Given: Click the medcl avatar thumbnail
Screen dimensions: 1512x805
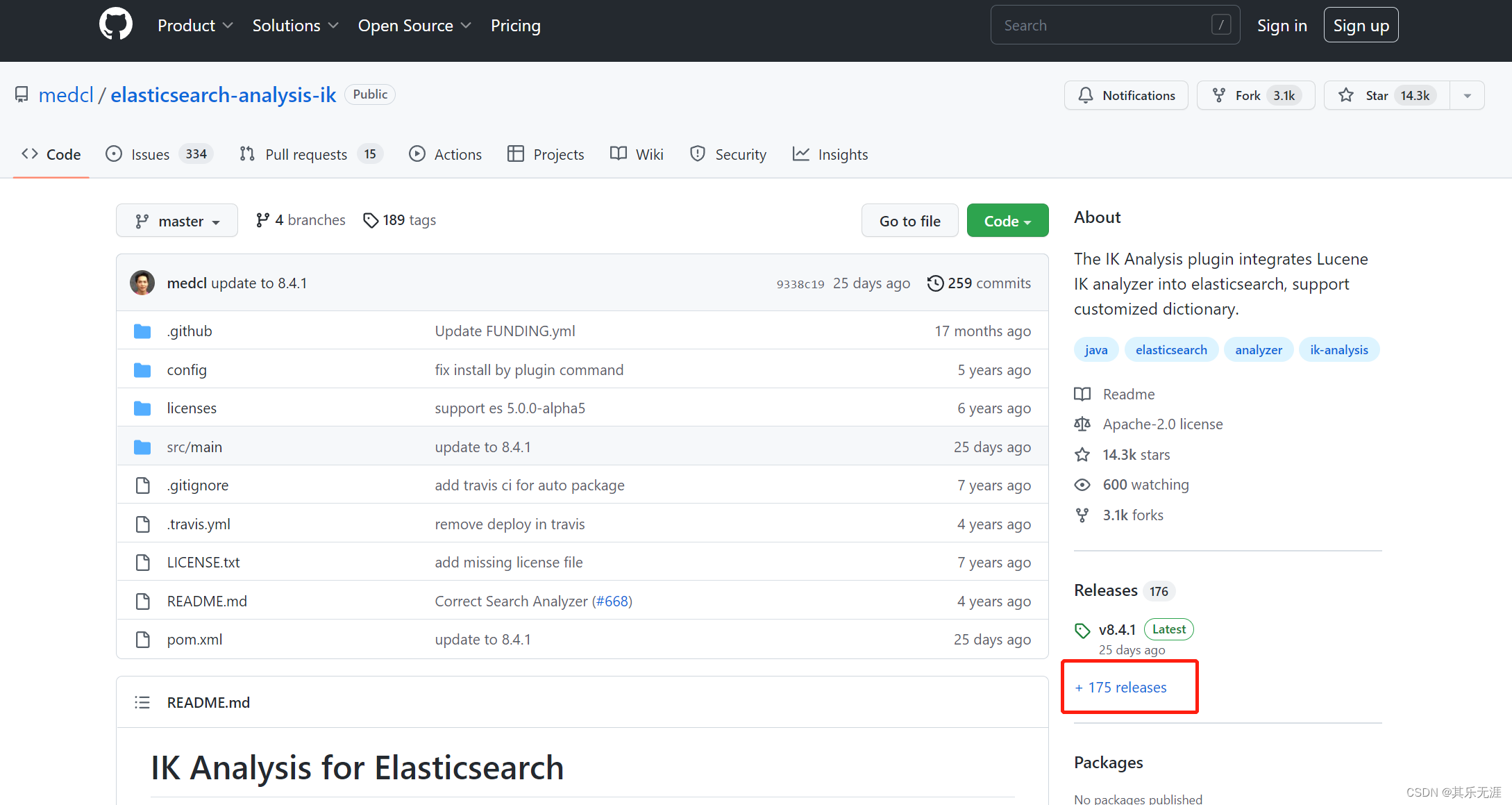Looking at the screenshot, I should [142, 283].
